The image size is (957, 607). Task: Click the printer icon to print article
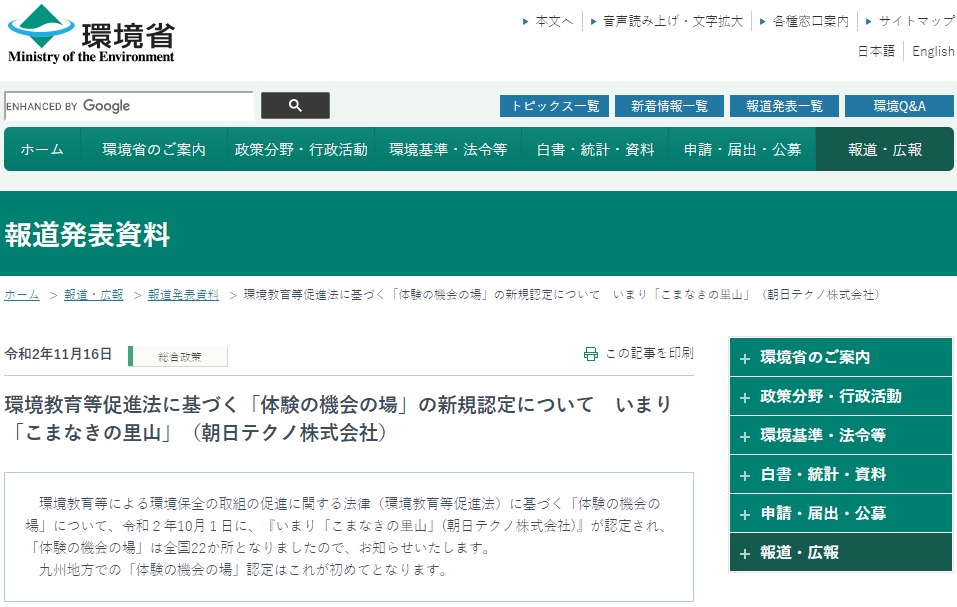591,354
